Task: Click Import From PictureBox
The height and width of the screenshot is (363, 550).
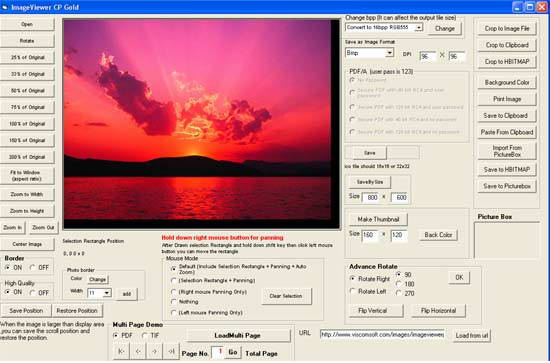Action: [507, 151]
